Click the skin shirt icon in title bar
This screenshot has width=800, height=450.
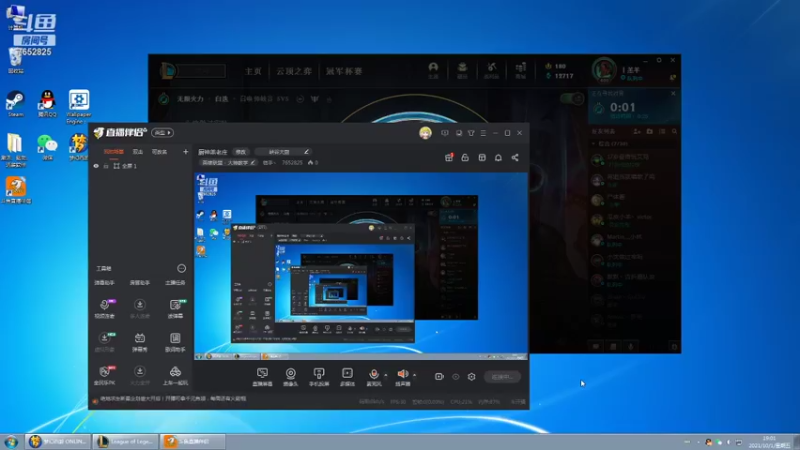[x=471, y=133]
